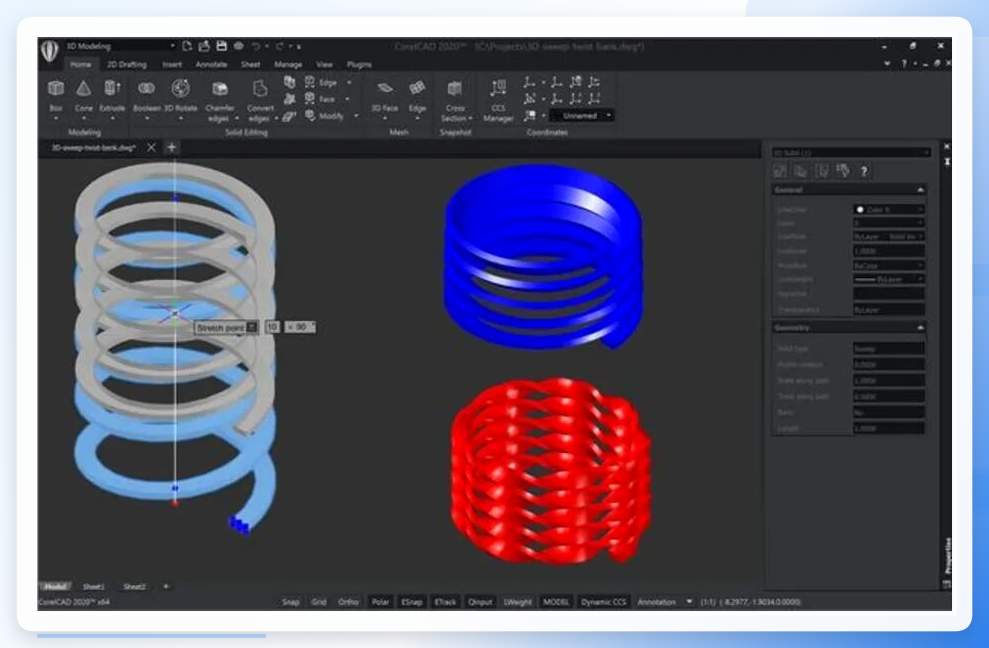Click the Model layout tab
989x648 pixels.
(x=56, y=587)
